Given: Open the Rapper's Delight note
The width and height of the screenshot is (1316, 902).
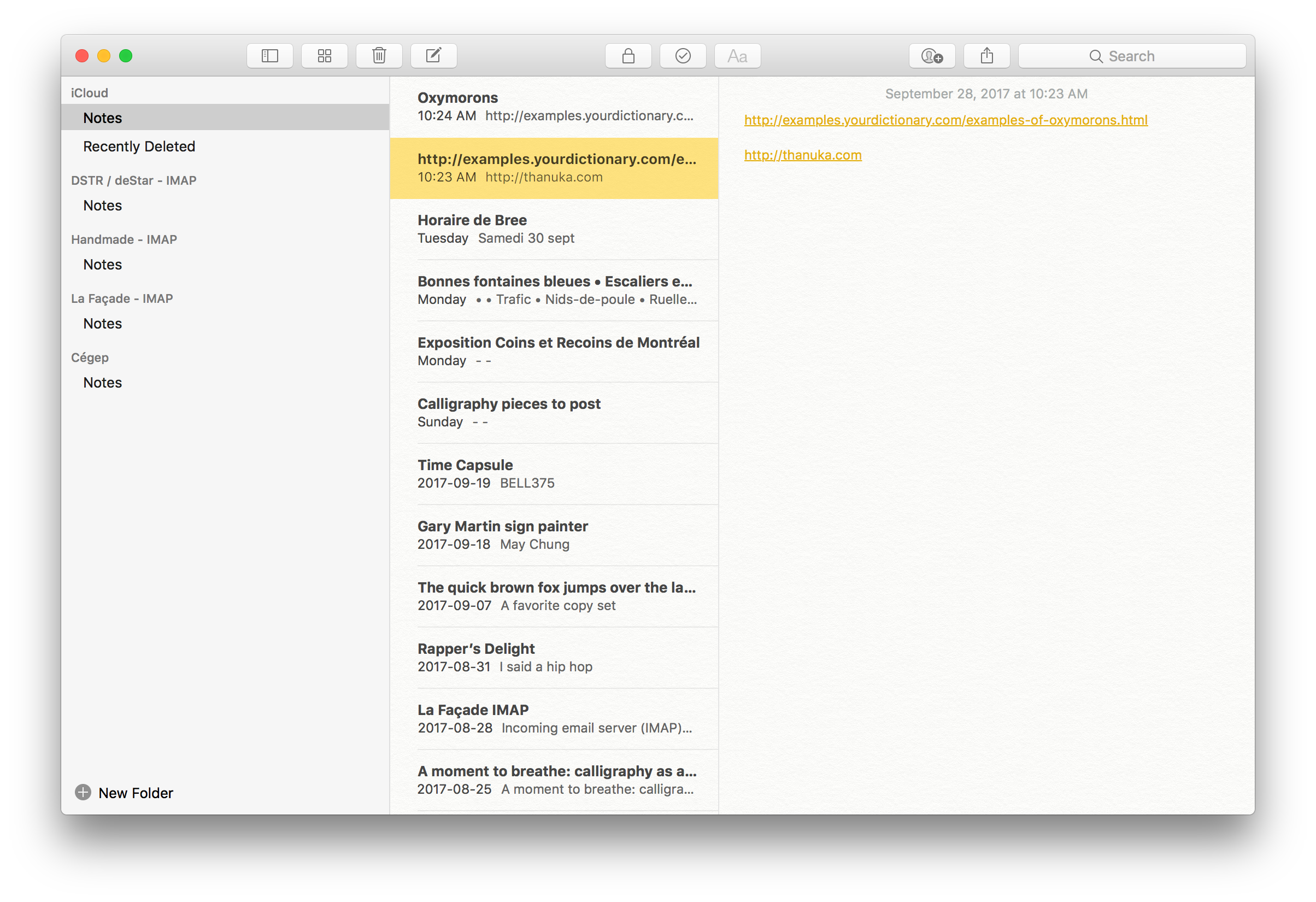Looking at the screenshot, I should click(x=554, y=657).
